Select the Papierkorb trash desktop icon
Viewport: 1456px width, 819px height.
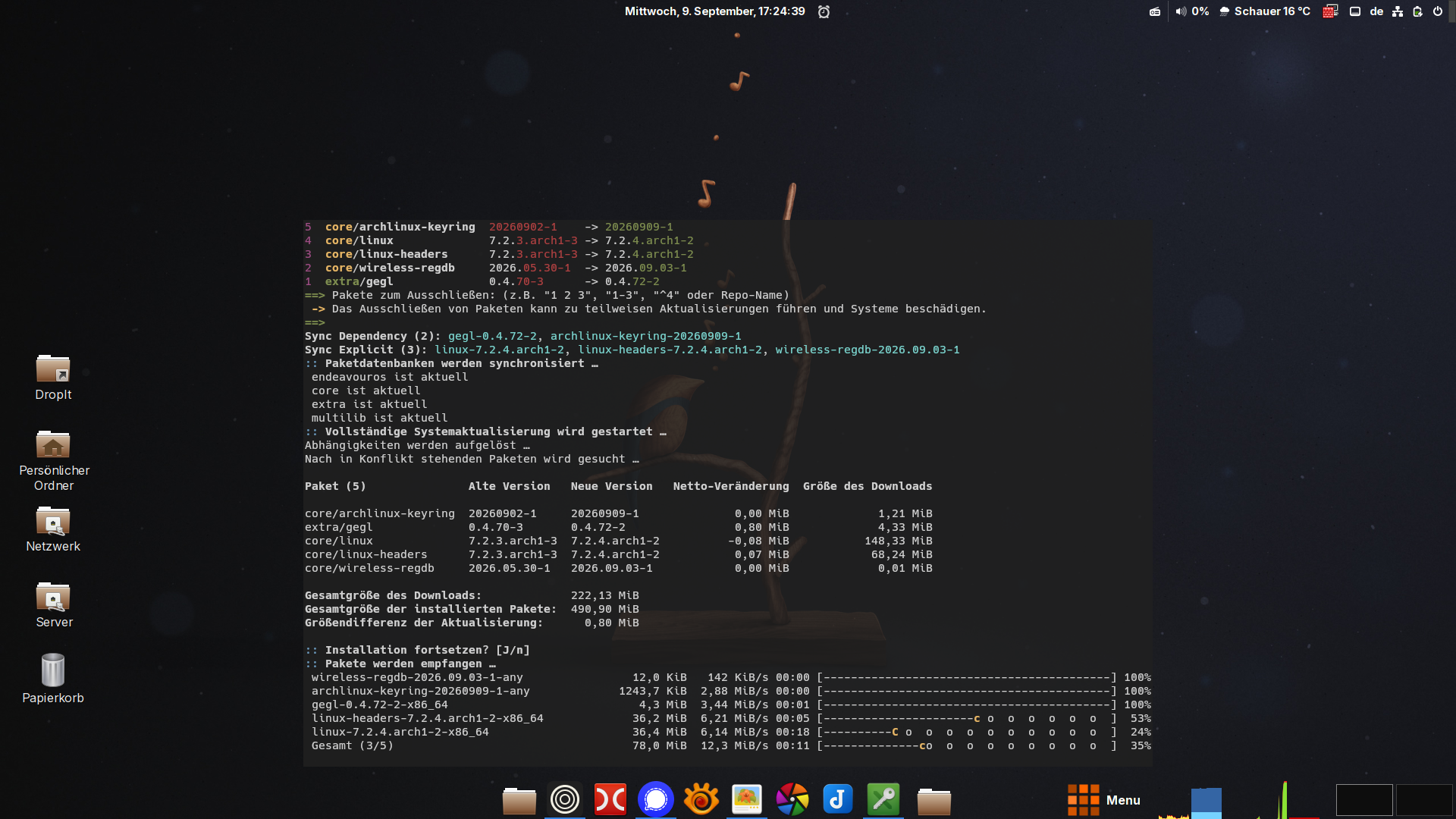(53, 679)
